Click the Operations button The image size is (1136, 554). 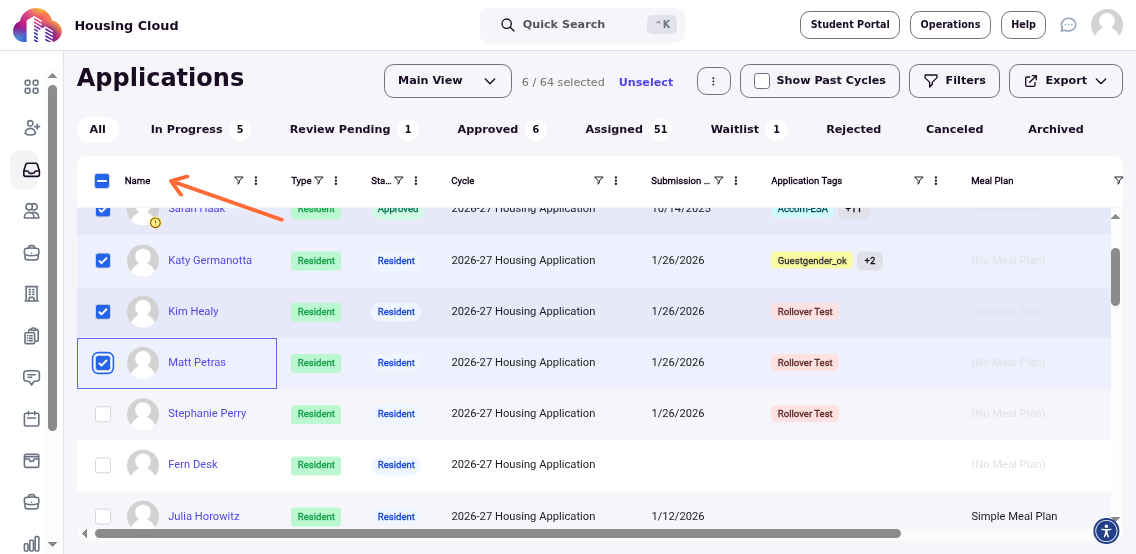click(950, 25)
